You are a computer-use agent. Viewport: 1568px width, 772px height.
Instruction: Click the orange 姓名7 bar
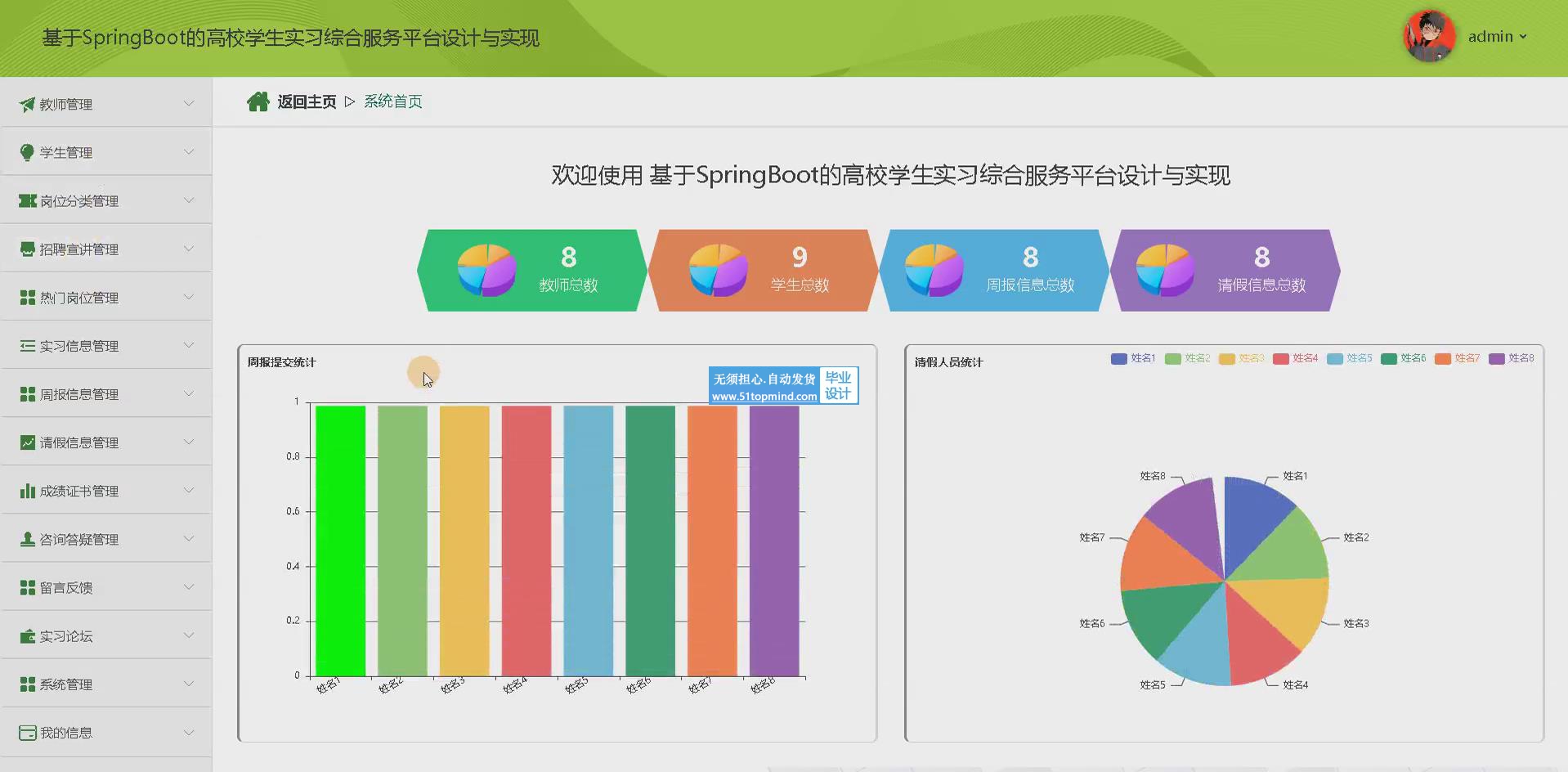(712, 541)
